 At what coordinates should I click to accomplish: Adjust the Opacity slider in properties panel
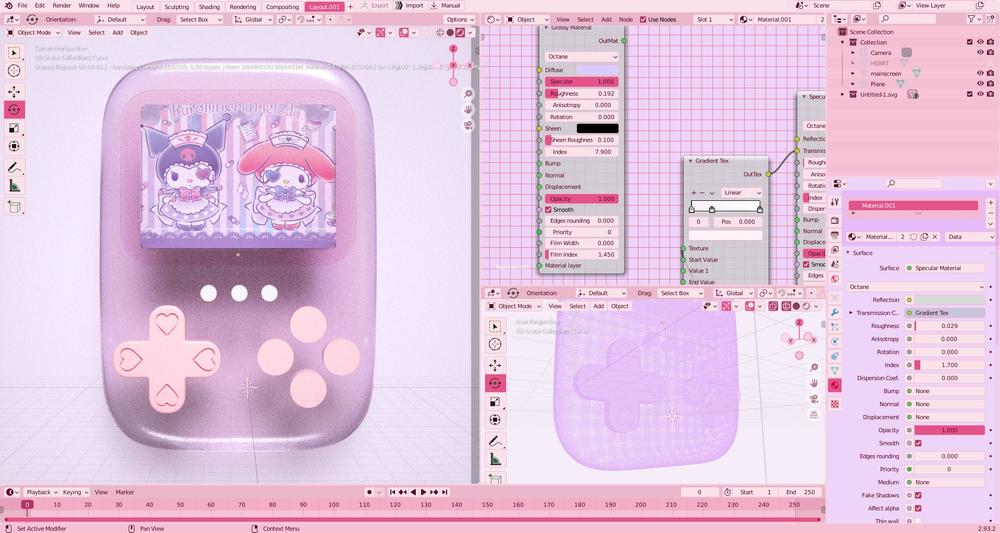click(950, 430)
